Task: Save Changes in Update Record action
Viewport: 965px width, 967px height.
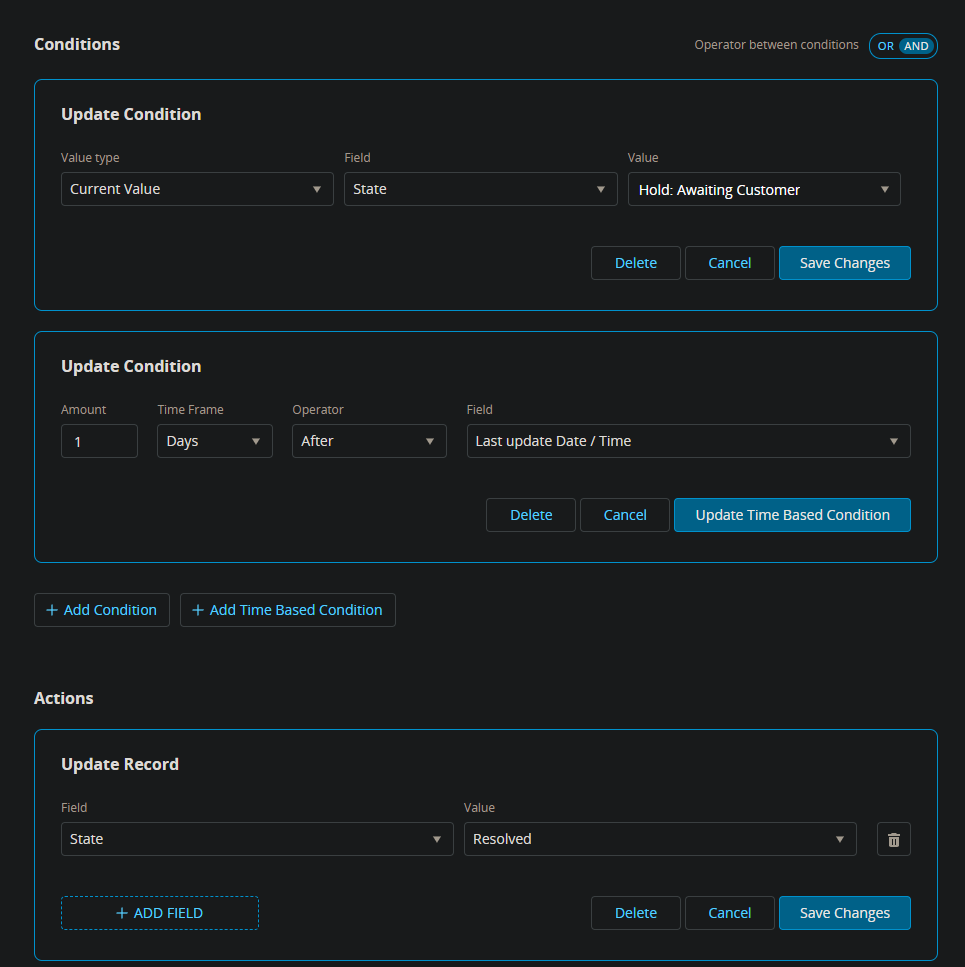Action: tap(844, 913)
